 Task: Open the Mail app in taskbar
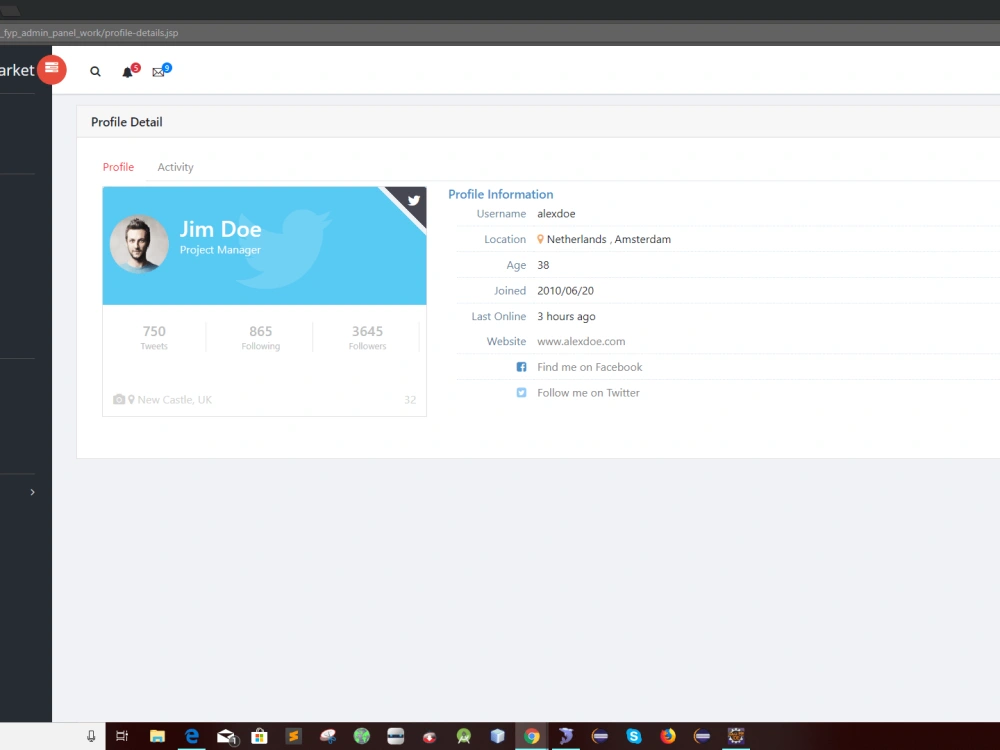coord(226,737)
